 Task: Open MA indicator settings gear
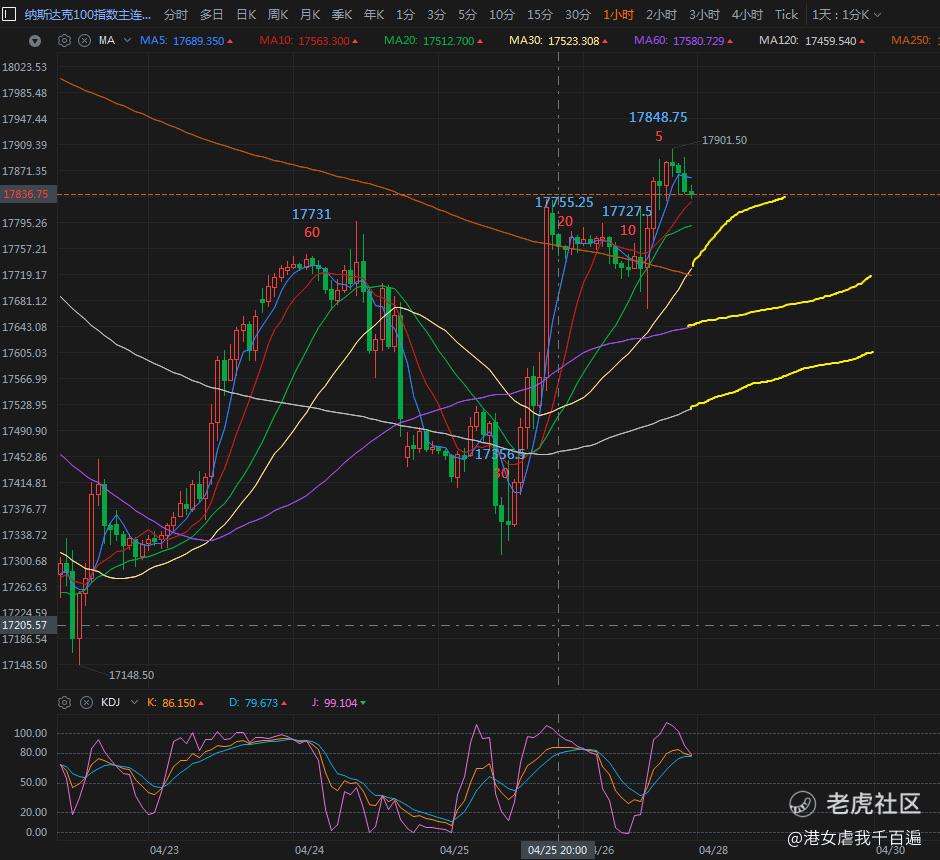coord(64,41)
